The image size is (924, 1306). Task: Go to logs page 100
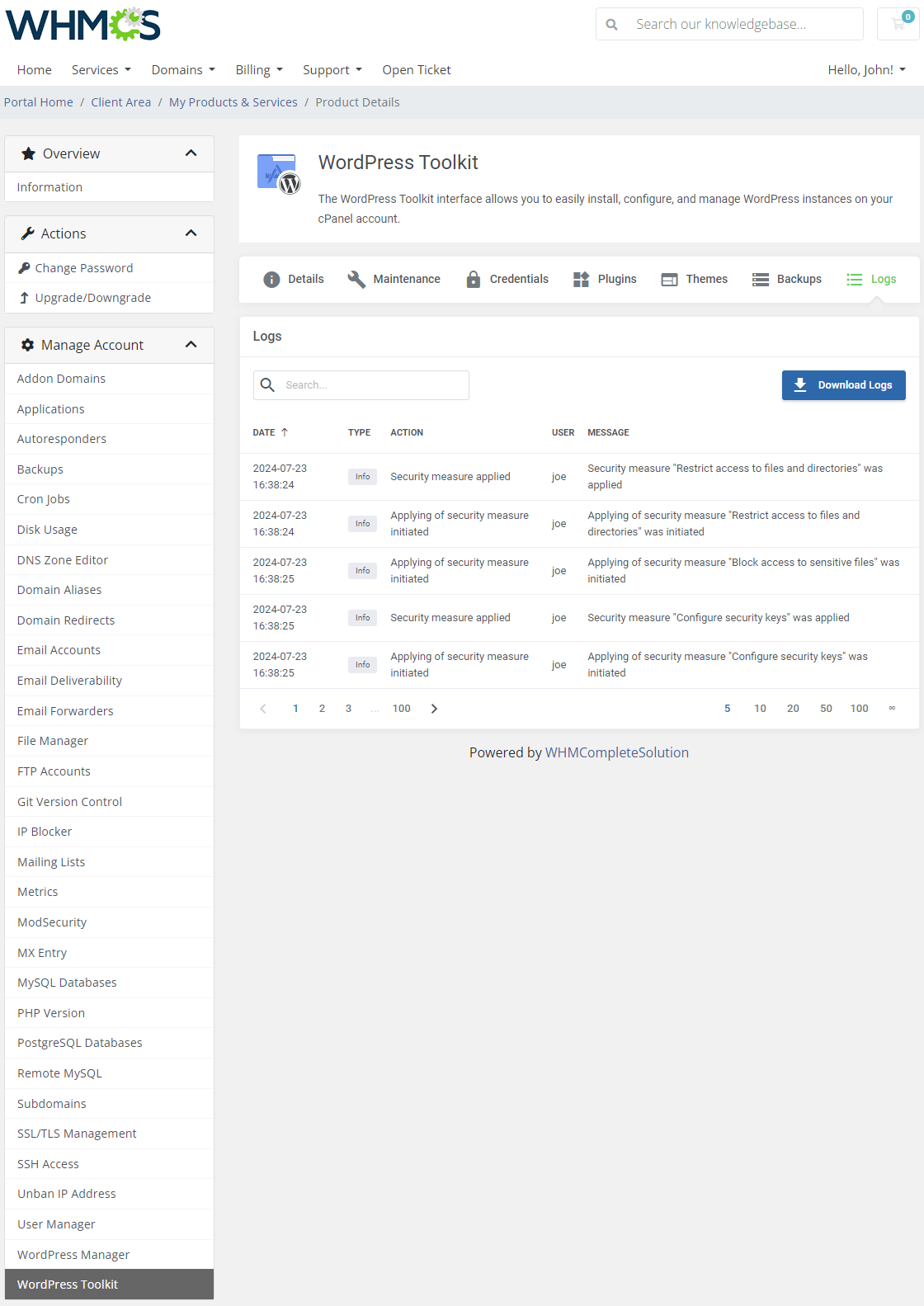(402, 709)
